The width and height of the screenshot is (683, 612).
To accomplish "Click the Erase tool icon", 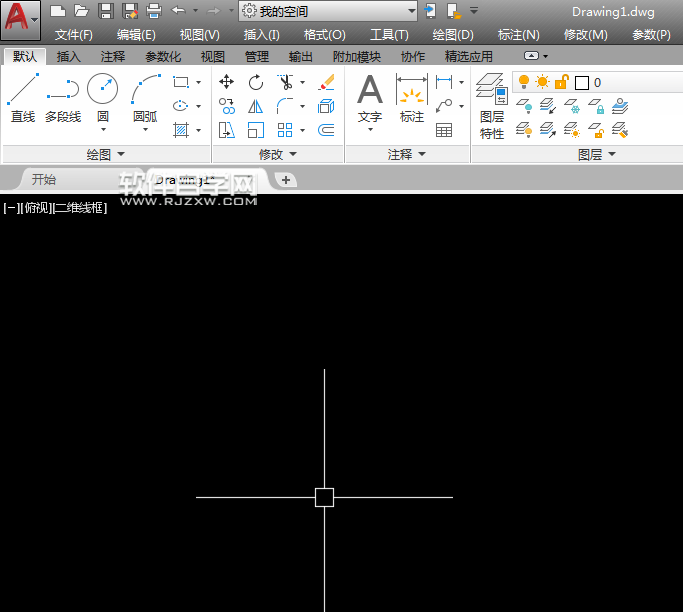I will (326, 82).
